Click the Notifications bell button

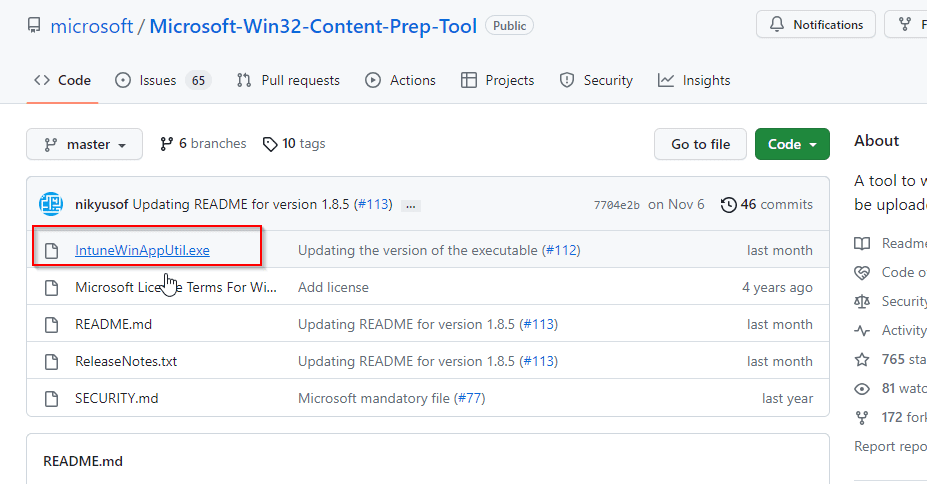coord(815,25)
